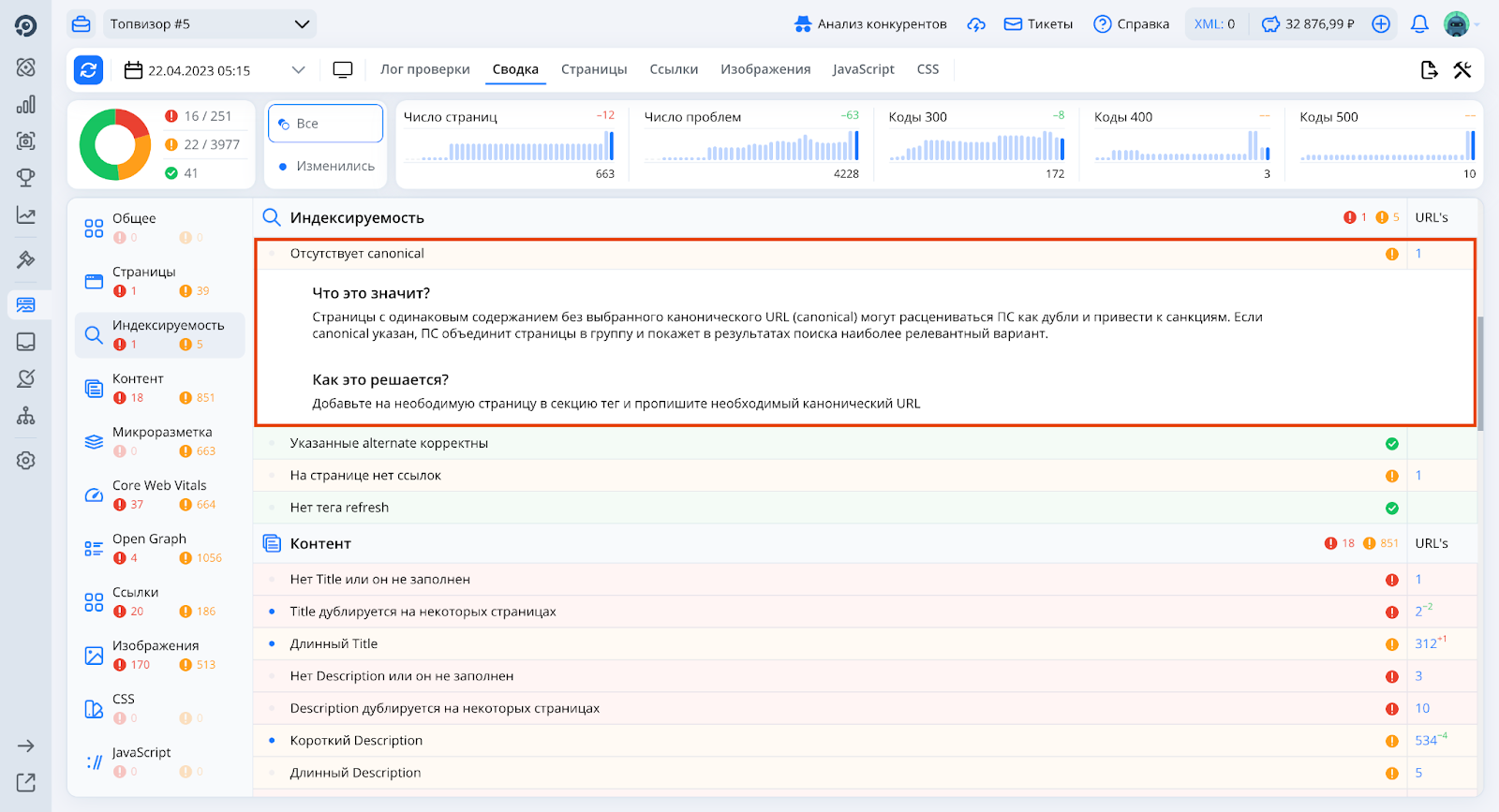Open 'Анализ конкурентов' link
The height and width of the screenshot is (812, 1499).
click(x=870, y=24)
